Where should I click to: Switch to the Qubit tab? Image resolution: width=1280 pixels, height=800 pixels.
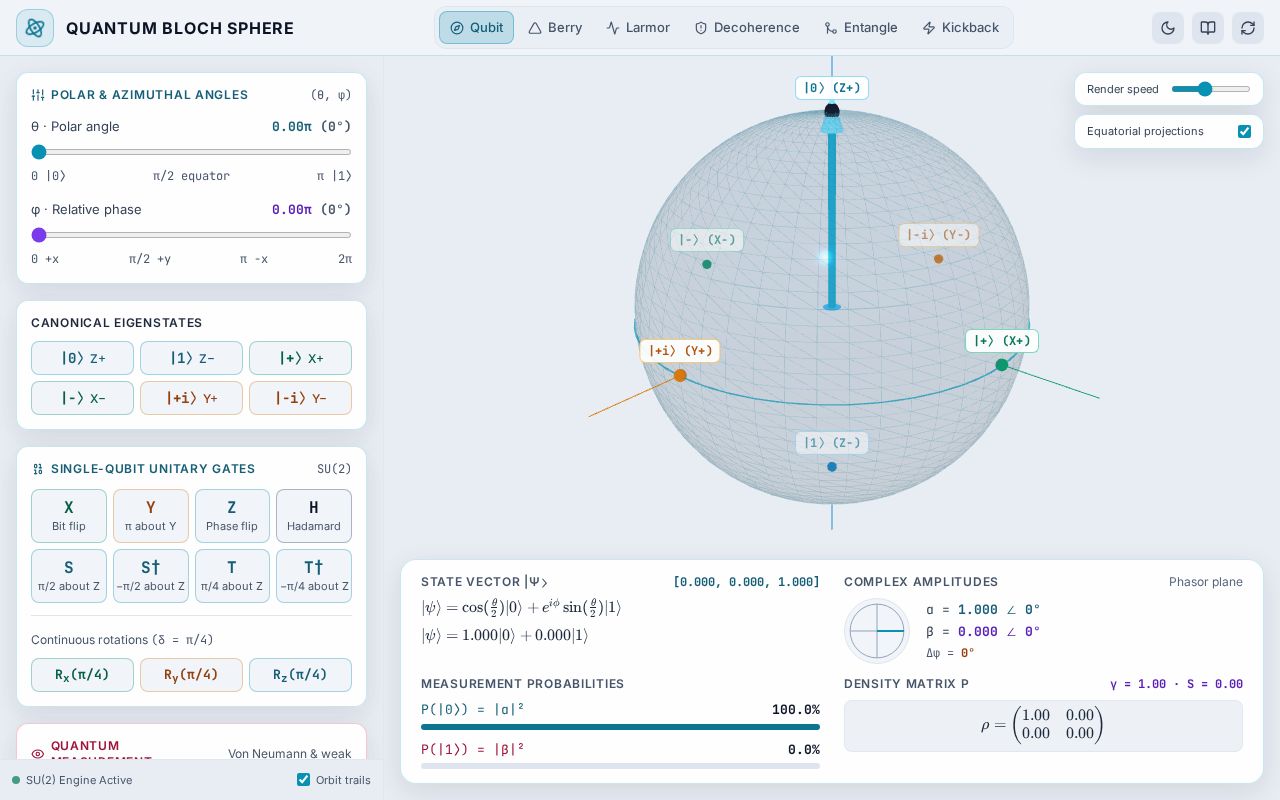pos(476,28)
